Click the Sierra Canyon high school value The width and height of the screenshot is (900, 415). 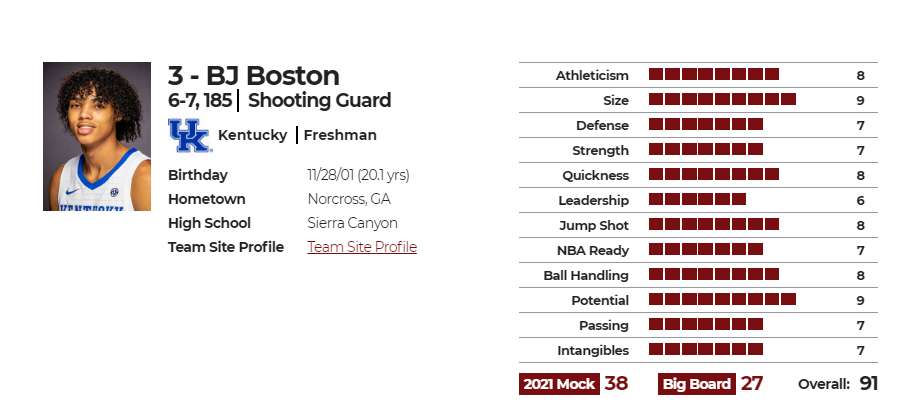point(352,223)
